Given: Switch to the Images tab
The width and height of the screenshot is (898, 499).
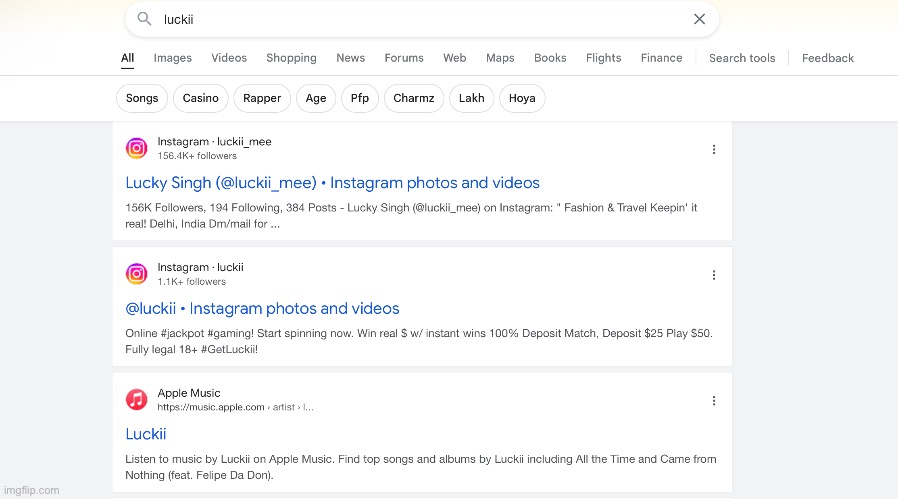Looking at the screenshot, I should coord(172,58).
